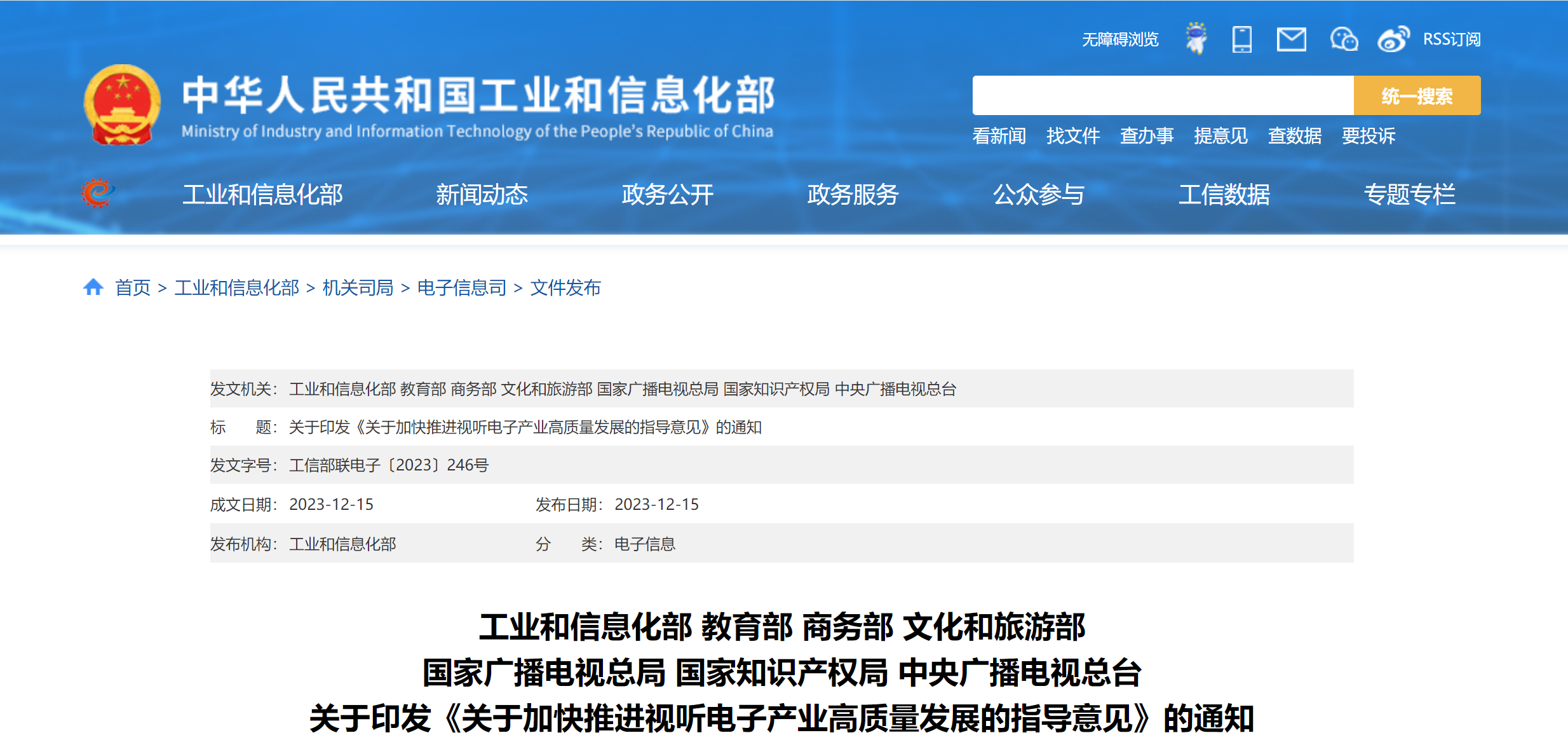Image resolution: width=1568 pixels, height=754 pixels.
Task: Open the Weibo icon
Action: 1394,39
